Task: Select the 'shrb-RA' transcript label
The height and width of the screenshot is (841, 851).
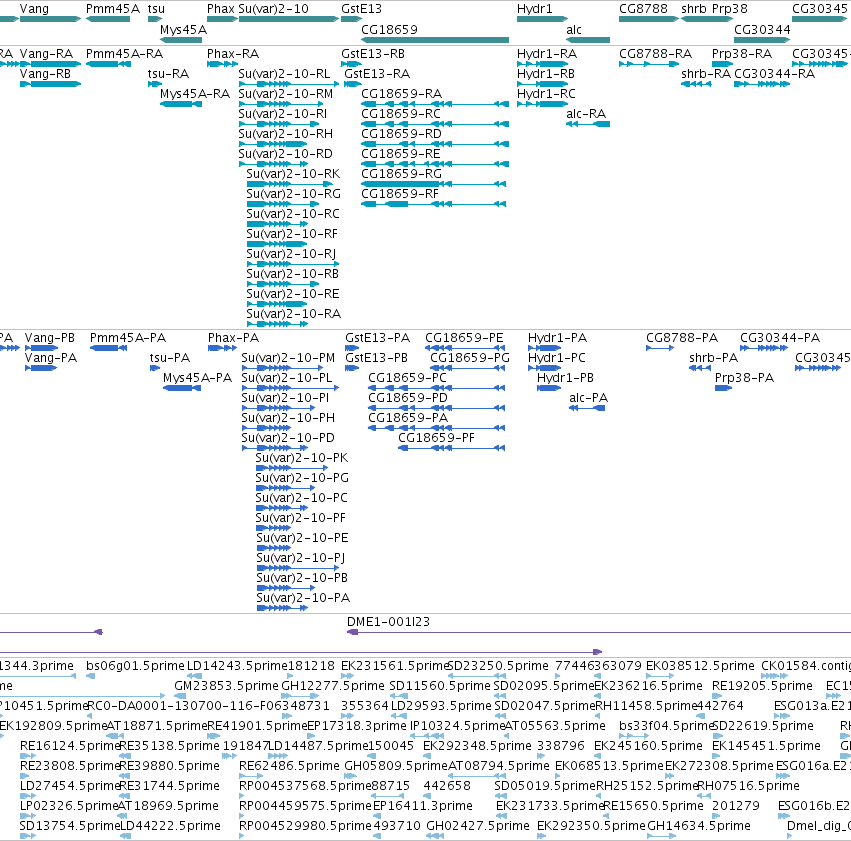Action: 706,74
